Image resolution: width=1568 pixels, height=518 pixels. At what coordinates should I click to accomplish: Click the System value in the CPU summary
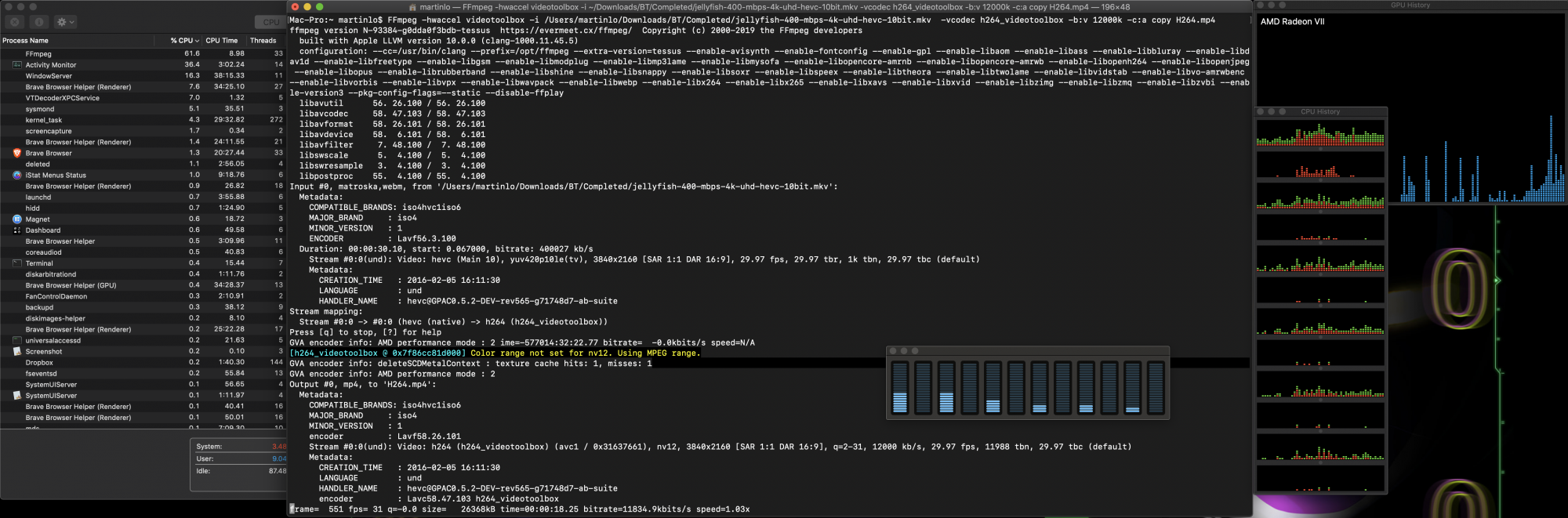pyautogui.click(x=279, y=447)
